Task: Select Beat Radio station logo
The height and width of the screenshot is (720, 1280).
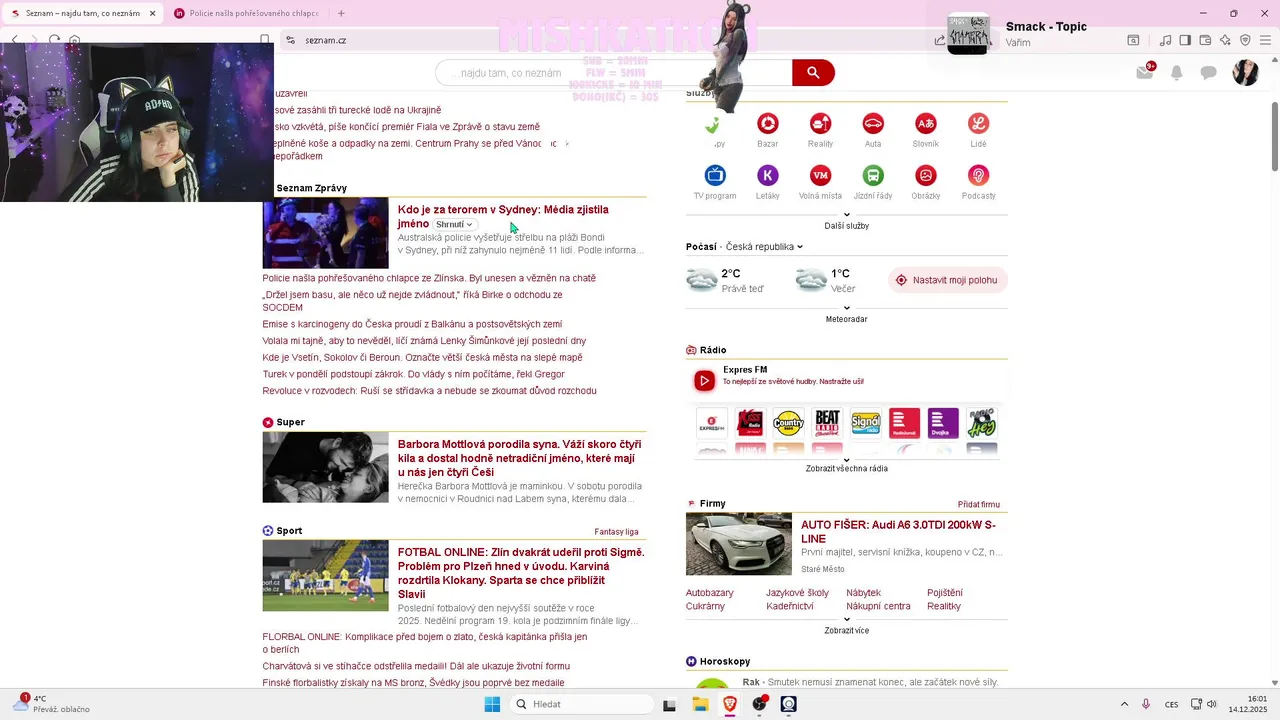Action: [x=827, y=423]
